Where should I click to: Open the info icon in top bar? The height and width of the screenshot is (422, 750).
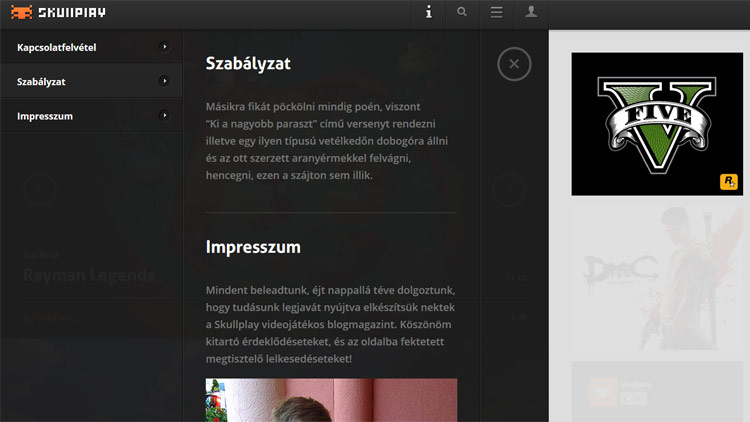click(x=429, y=12)
